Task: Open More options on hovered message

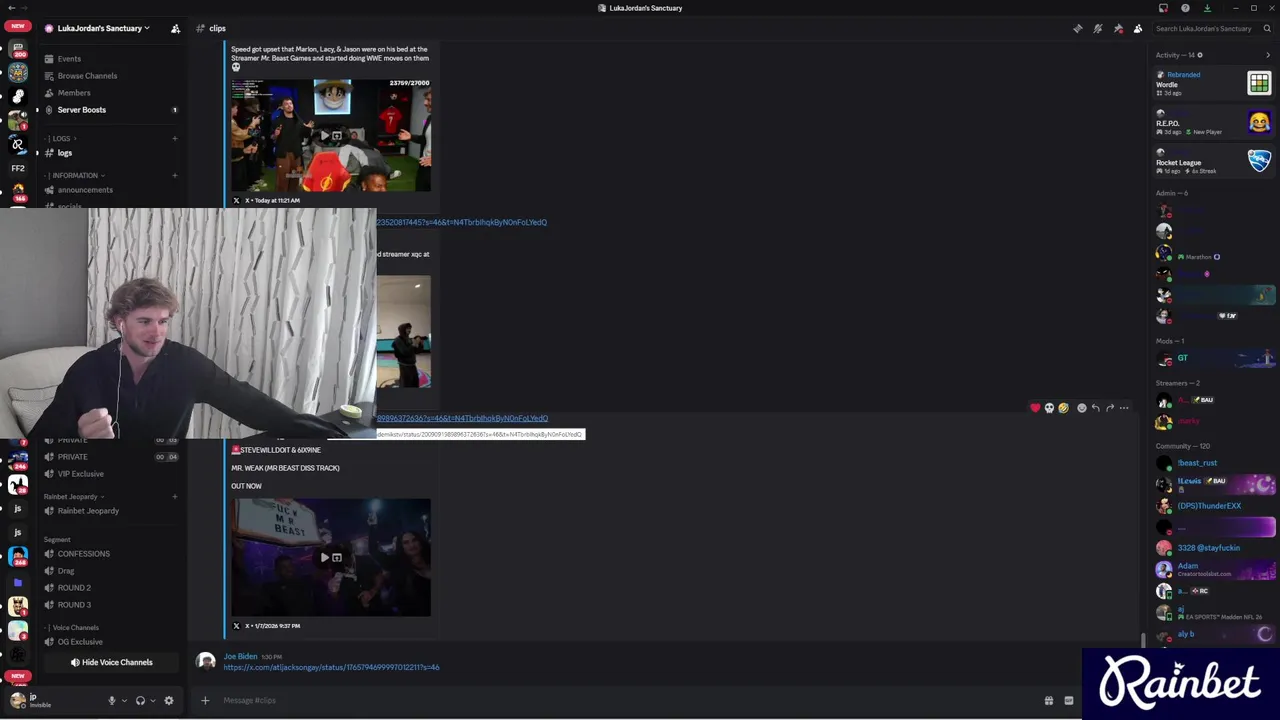Action: point(1124,408)
